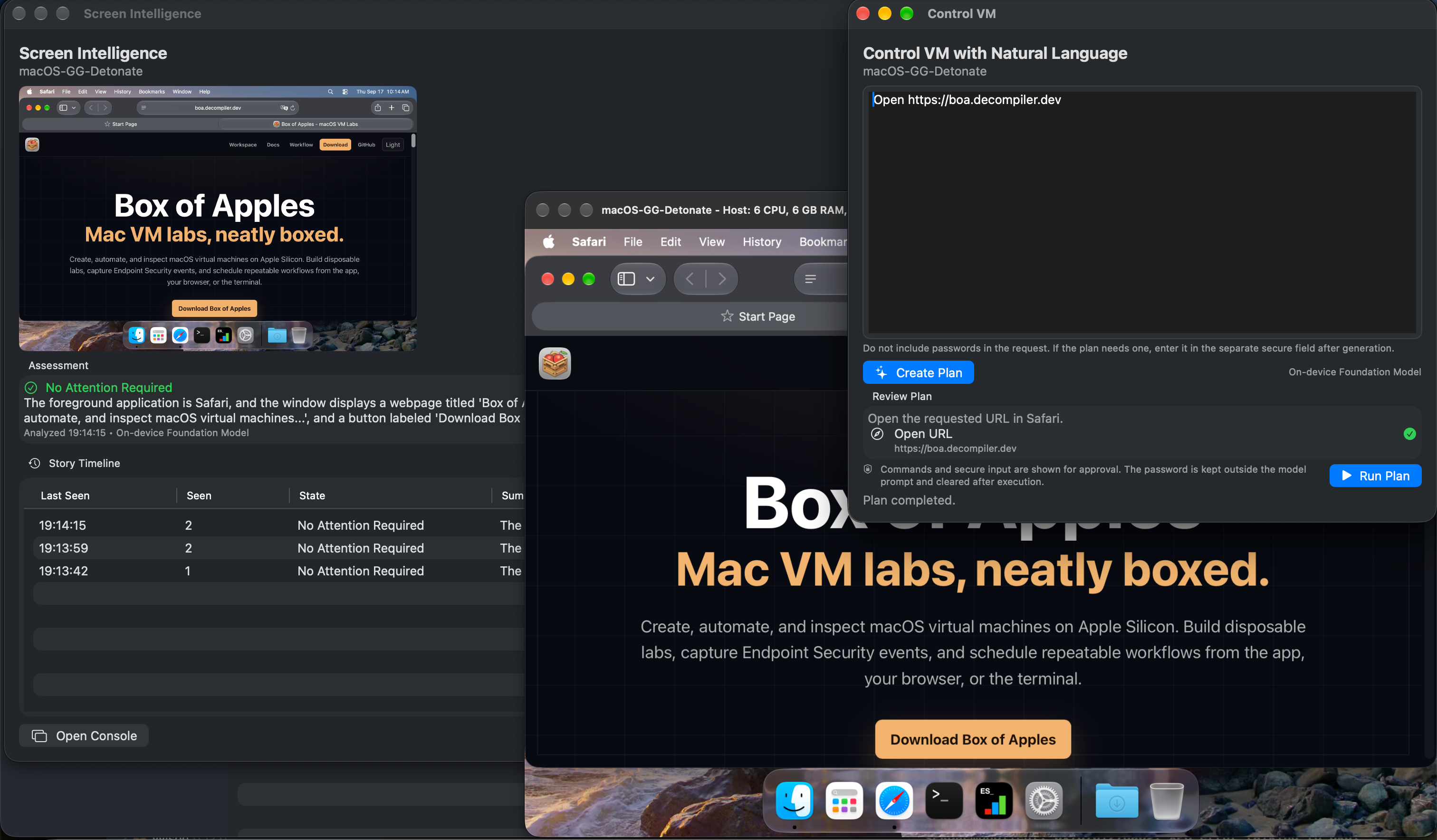Open the File menu in the VM

(633, 242)
